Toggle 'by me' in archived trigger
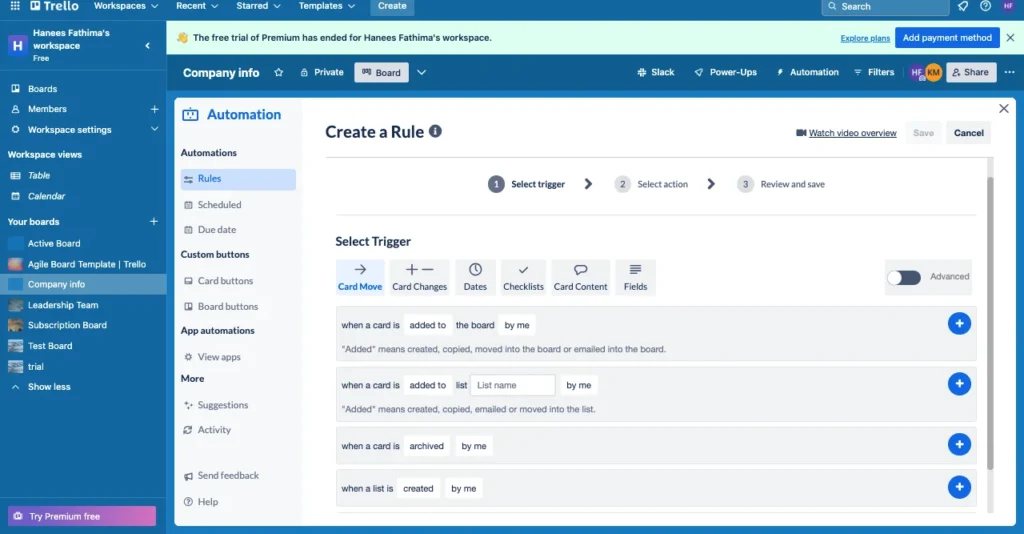This screenshot has height=534, width=1024. point(474,446)
